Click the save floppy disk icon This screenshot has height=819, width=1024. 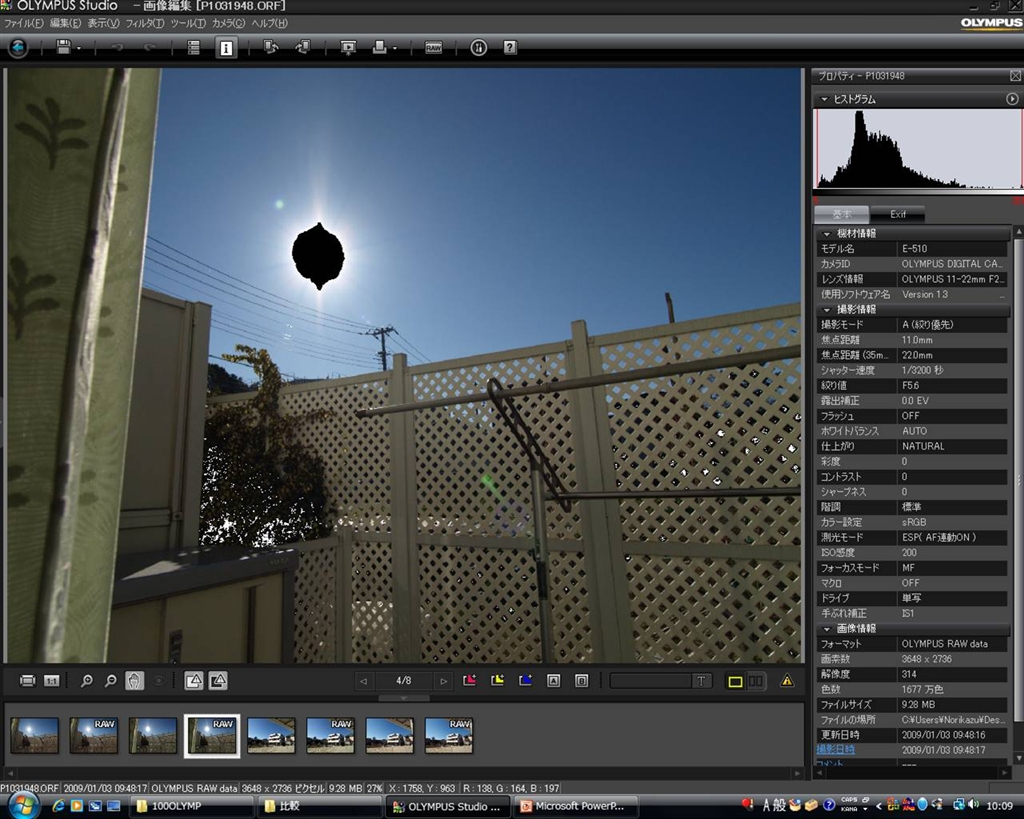click(64, 47)
